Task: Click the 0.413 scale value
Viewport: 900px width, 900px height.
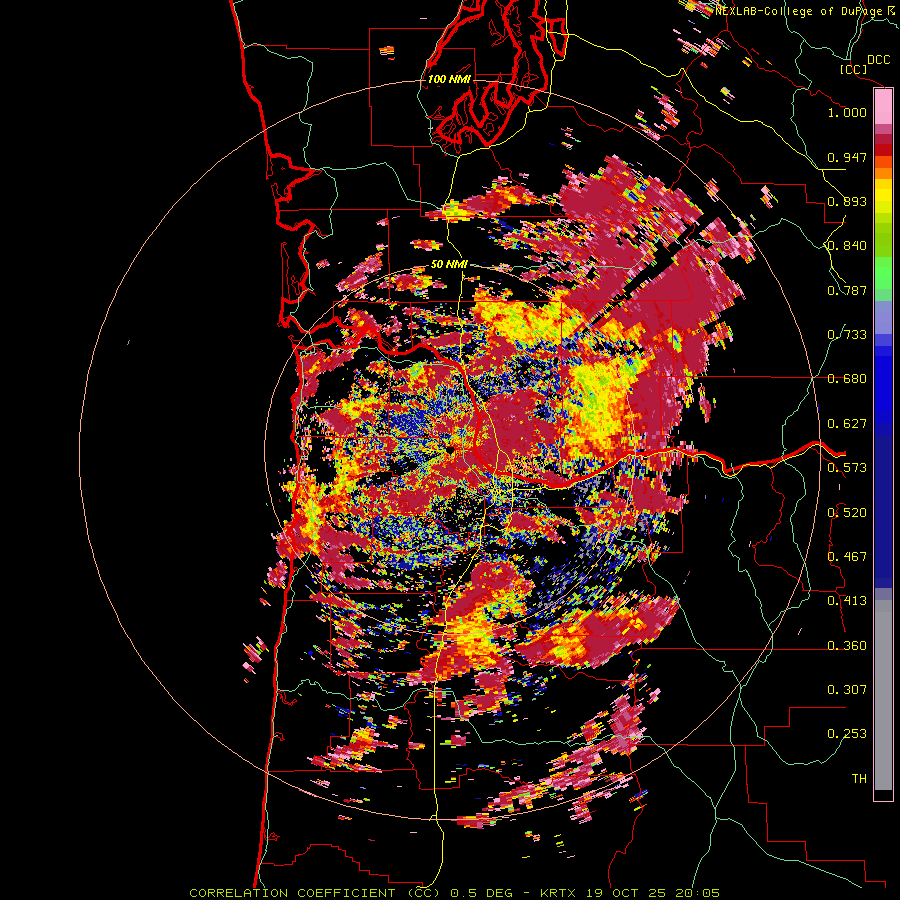Action: [x=847, y=601]
